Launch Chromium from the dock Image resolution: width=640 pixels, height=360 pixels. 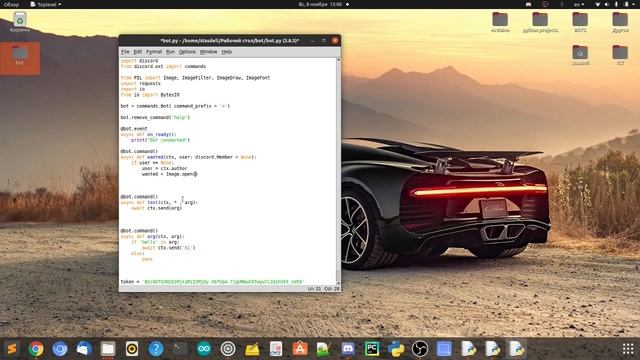pos(60,349)
